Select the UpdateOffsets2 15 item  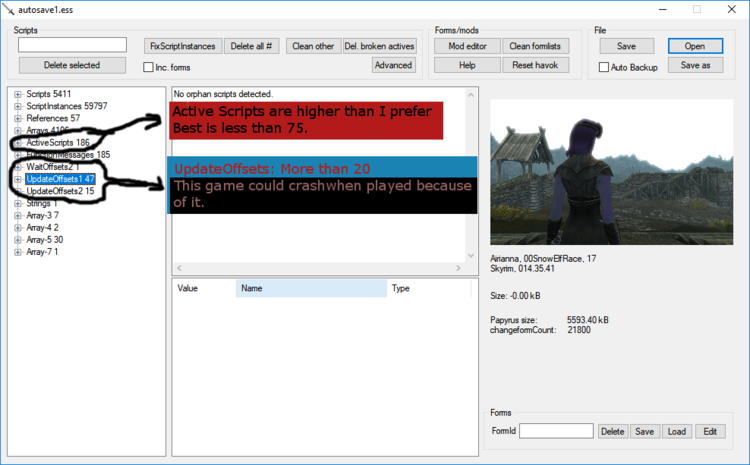tap(60, 191)
